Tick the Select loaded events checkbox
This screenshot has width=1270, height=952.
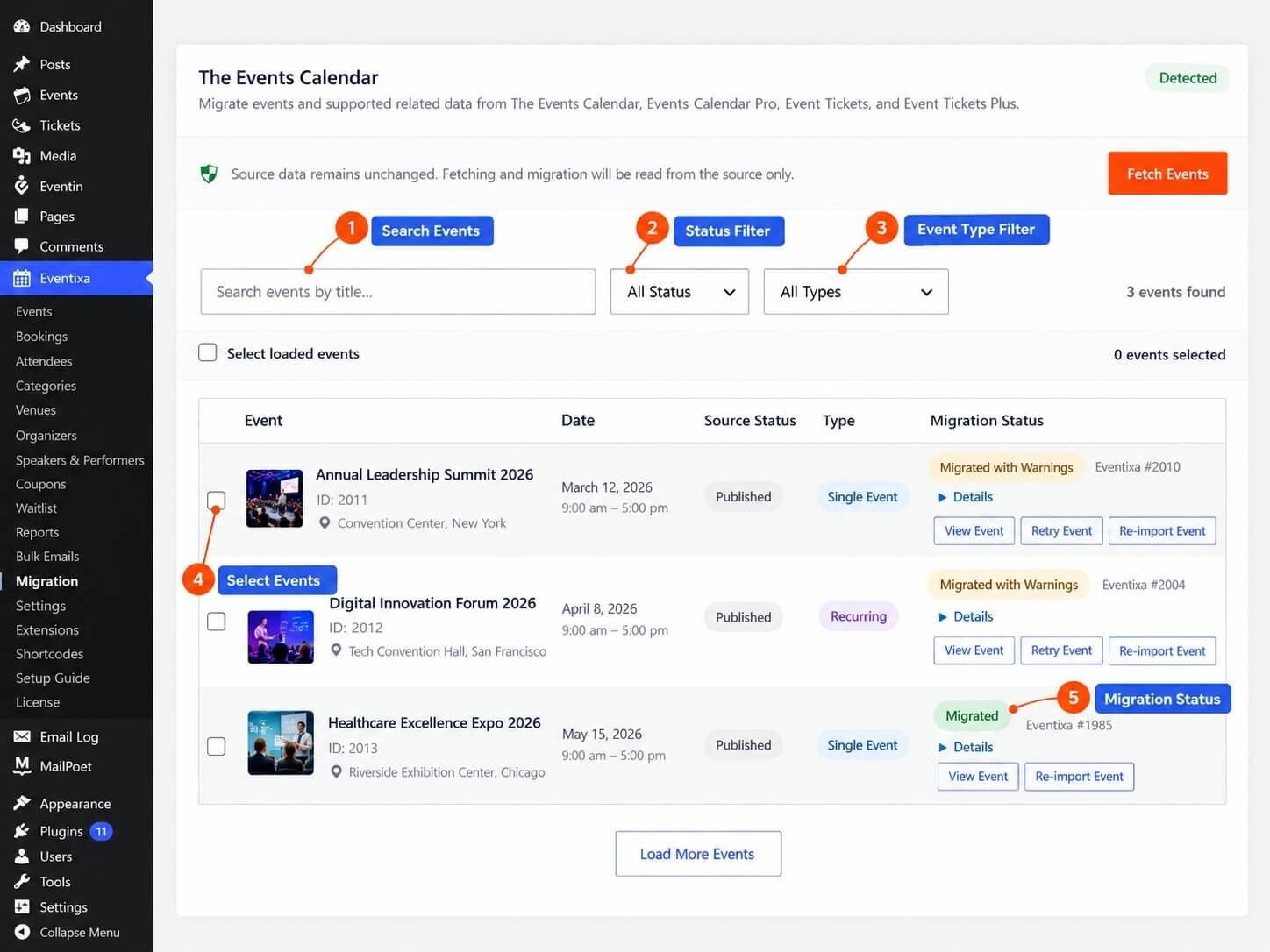click(x=208, y=352)
